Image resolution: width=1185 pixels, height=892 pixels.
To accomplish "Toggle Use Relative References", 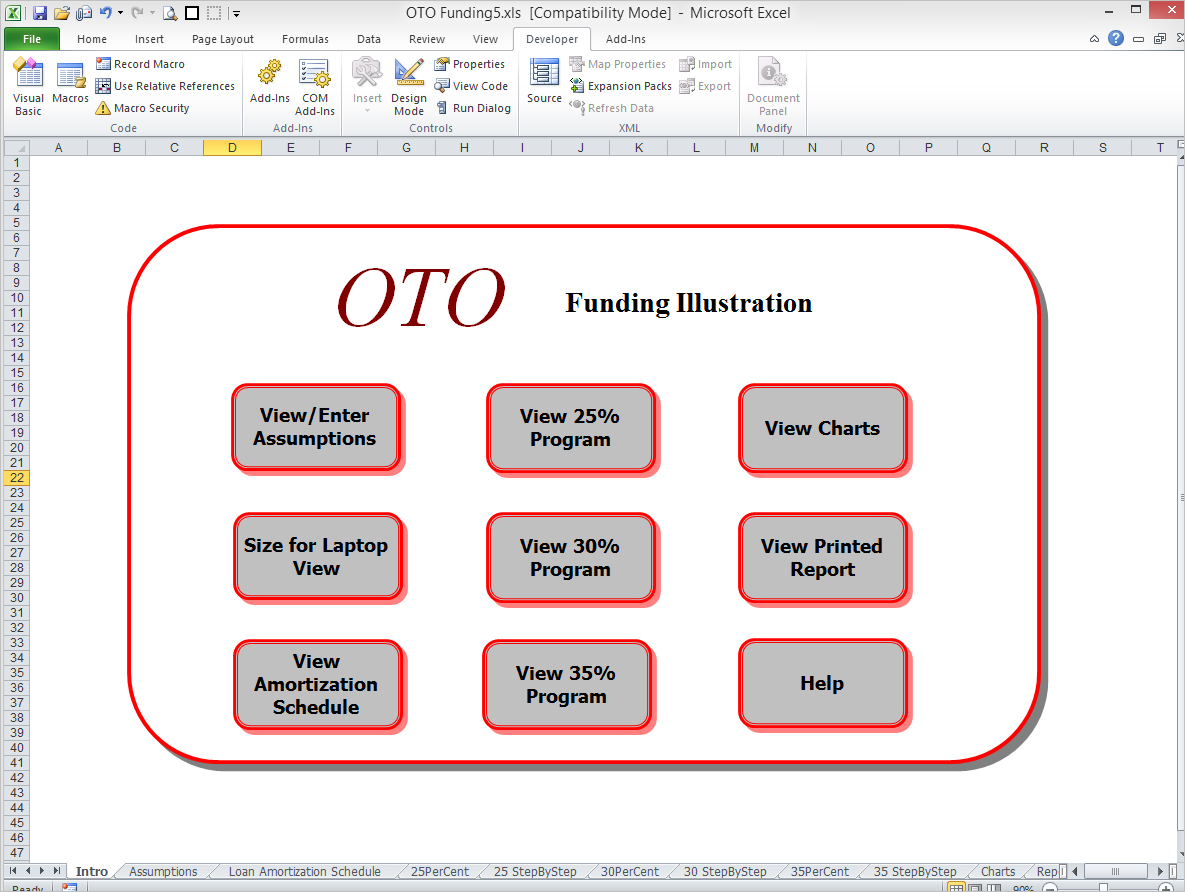I will click(165, 86).
